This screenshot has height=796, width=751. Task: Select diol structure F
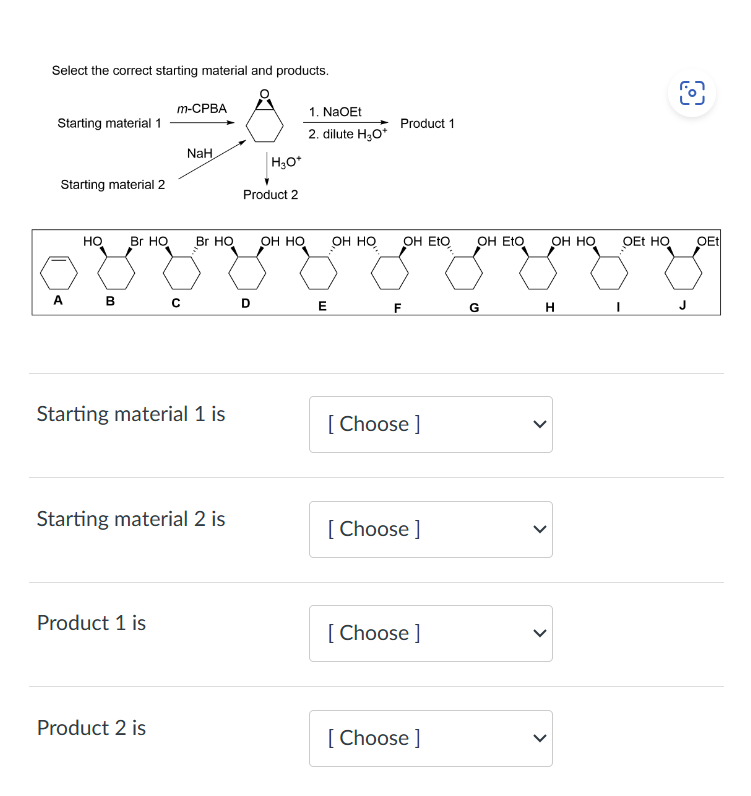tap(391, 268)
